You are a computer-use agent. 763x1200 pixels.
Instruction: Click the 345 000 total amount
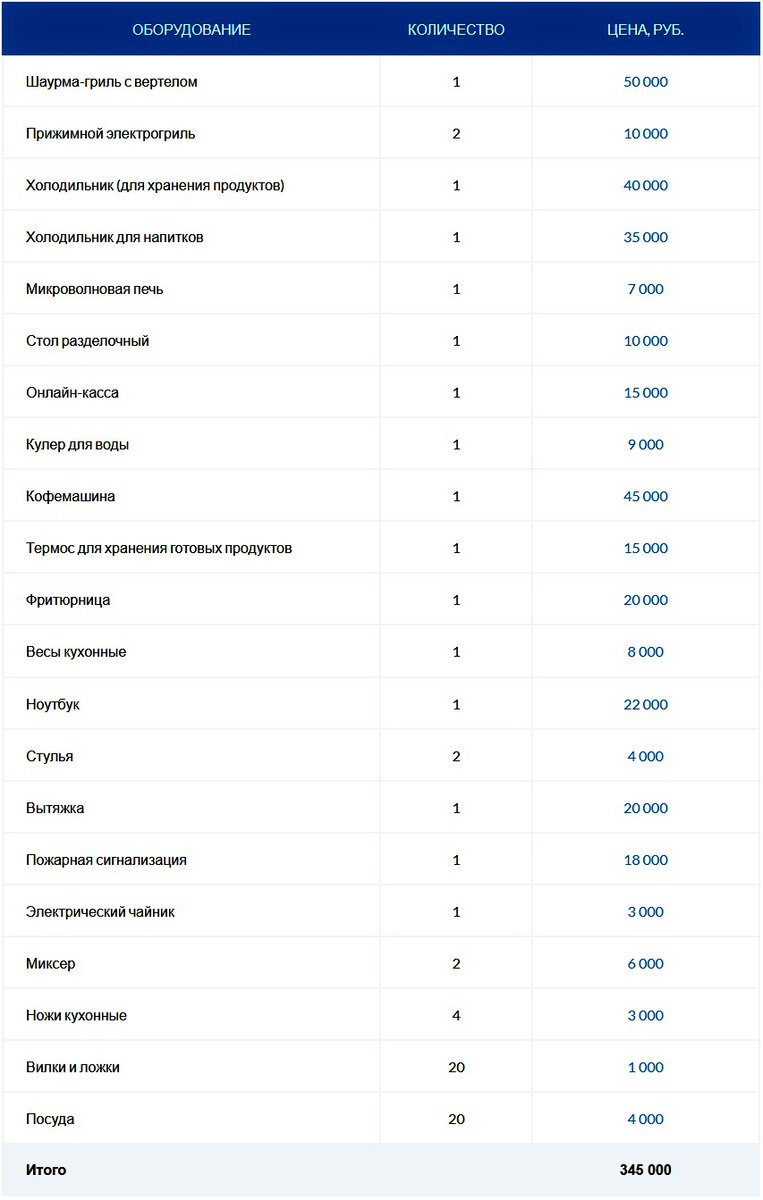pyautogui.click(x=645, y=1170)
